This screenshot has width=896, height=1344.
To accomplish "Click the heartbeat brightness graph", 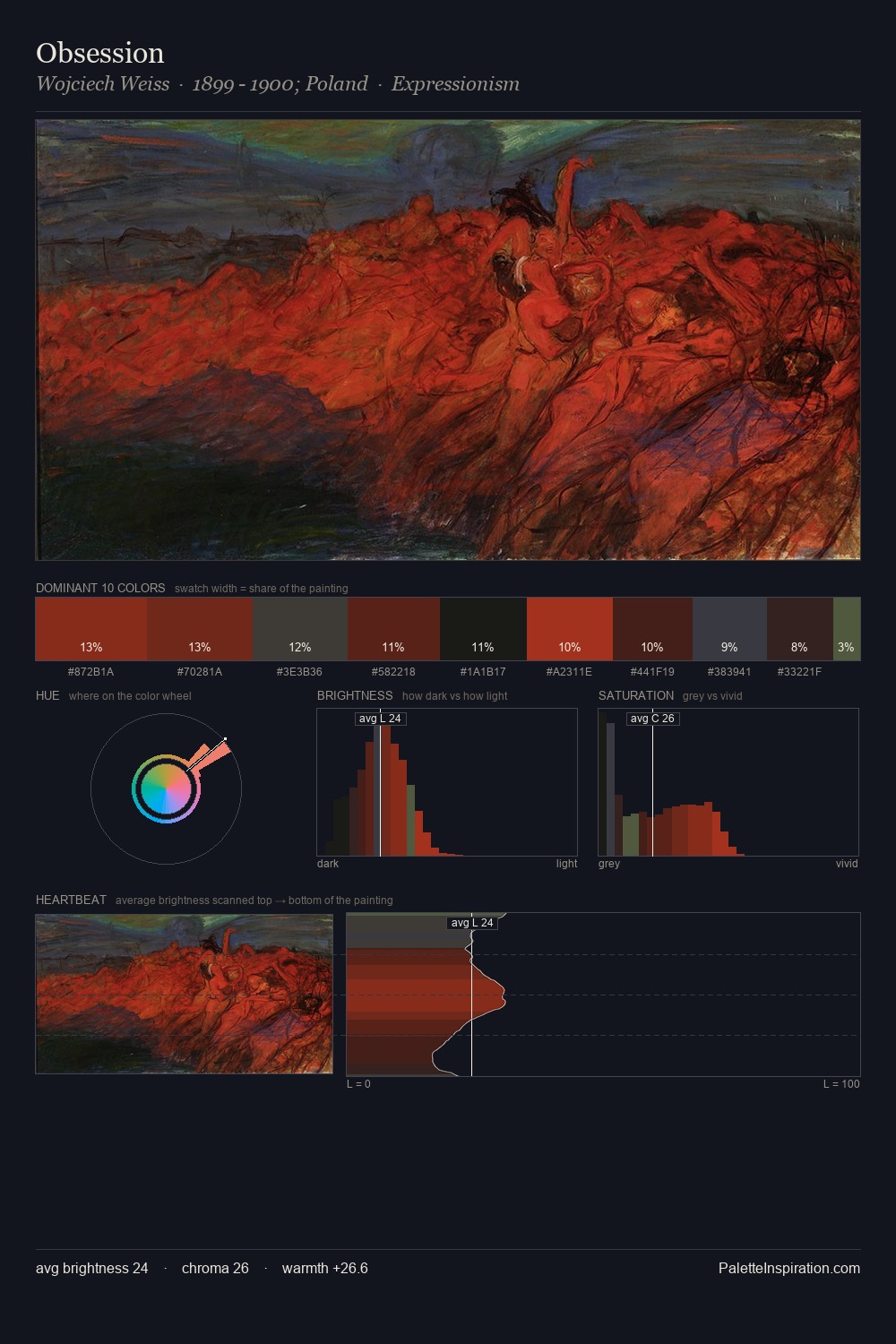I will point(603,995).
